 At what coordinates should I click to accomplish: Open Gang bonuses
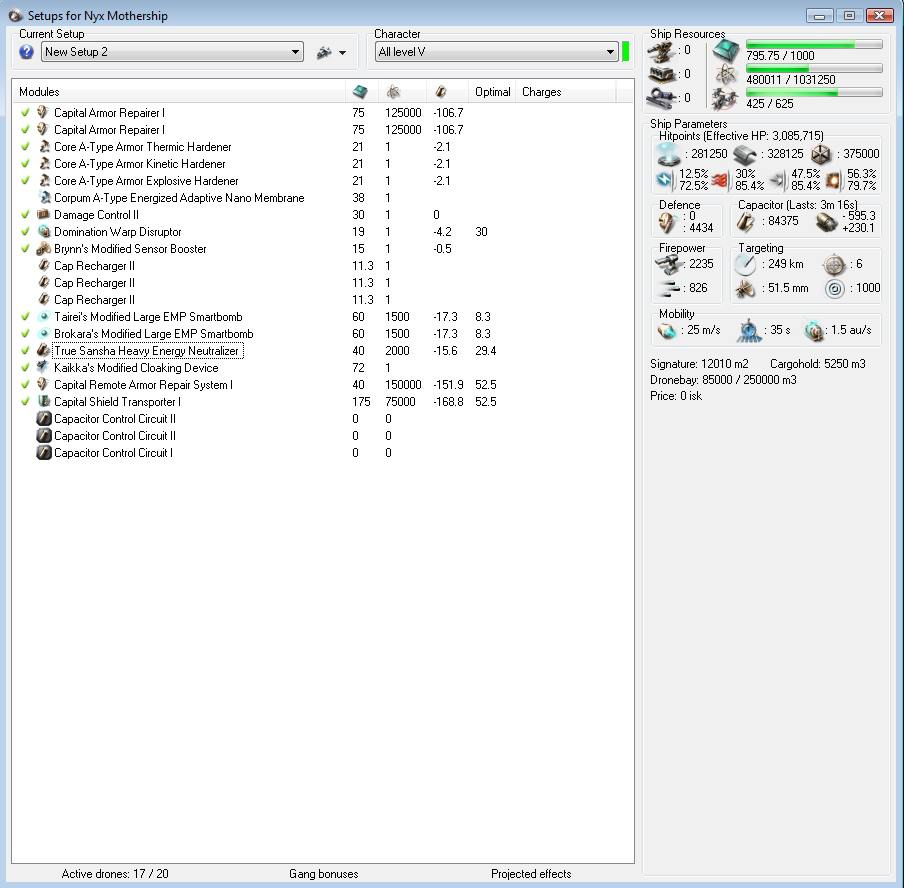pos(323,874)
